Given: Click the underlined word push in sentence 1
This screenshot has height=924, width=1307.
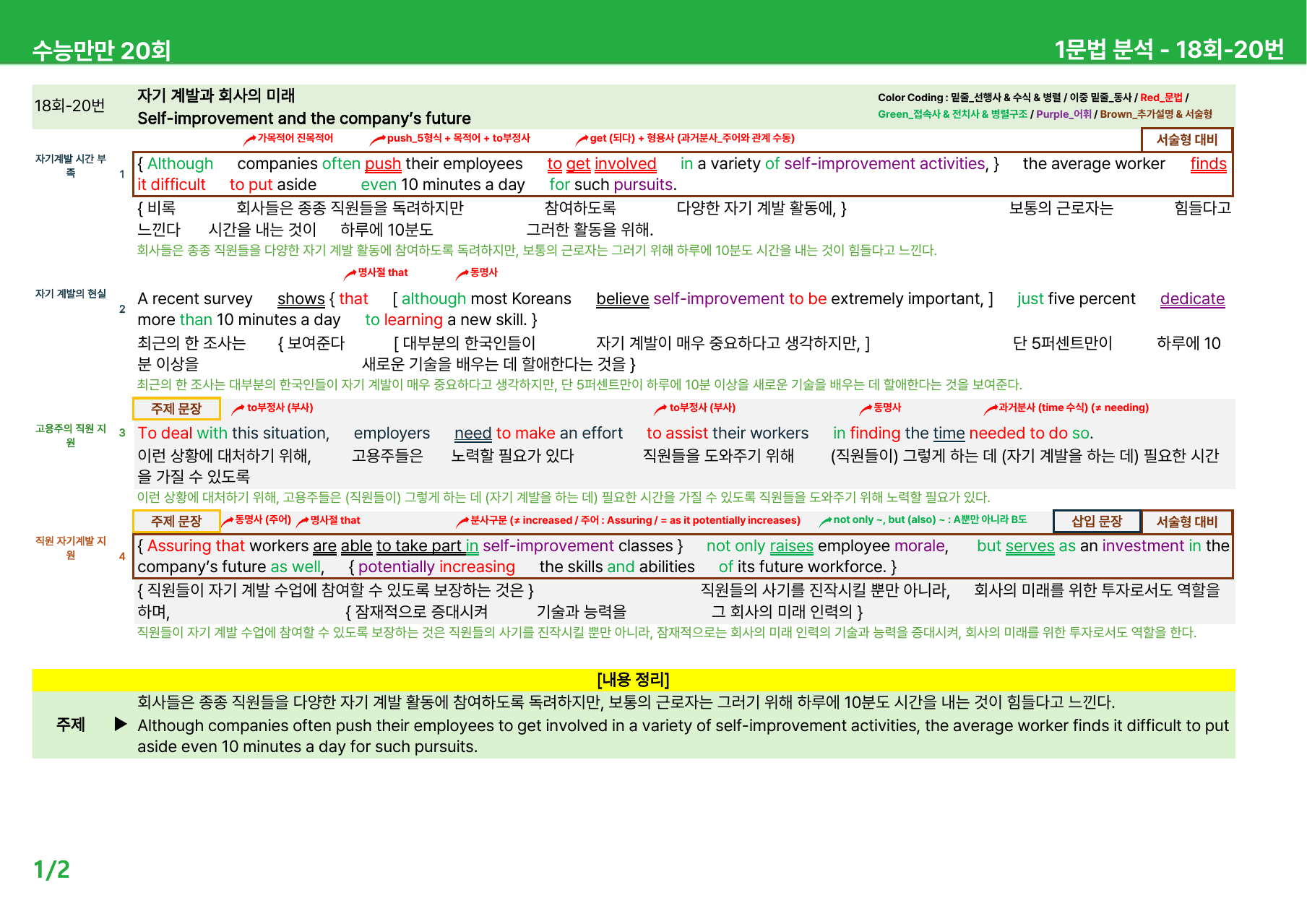Looking at the screenshot, I should [x=383, y=164].
